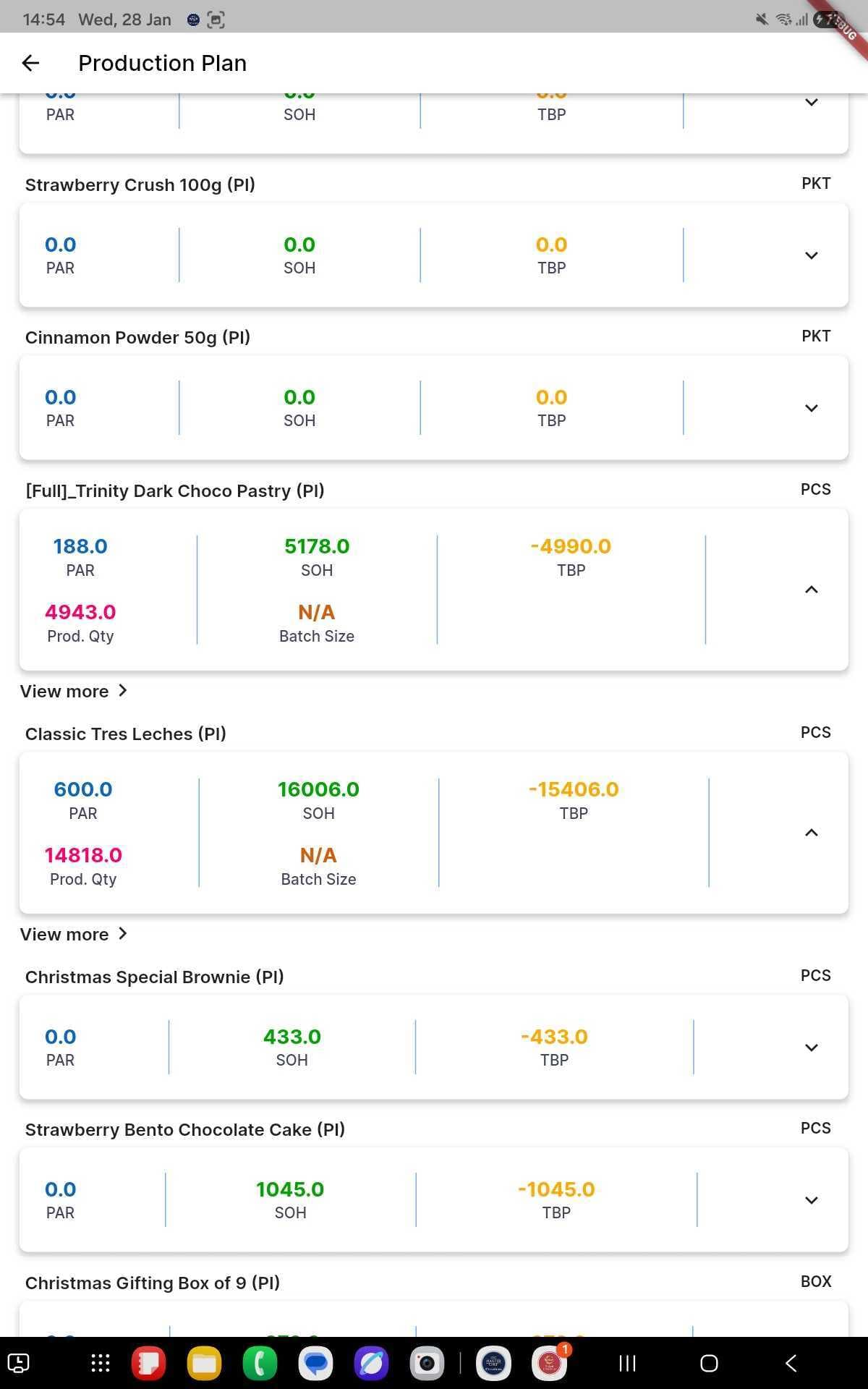Tap View more under Trinity Dark Choco Pastry
The height and width of the screenshot is (1389, 868).
[73, 691]
